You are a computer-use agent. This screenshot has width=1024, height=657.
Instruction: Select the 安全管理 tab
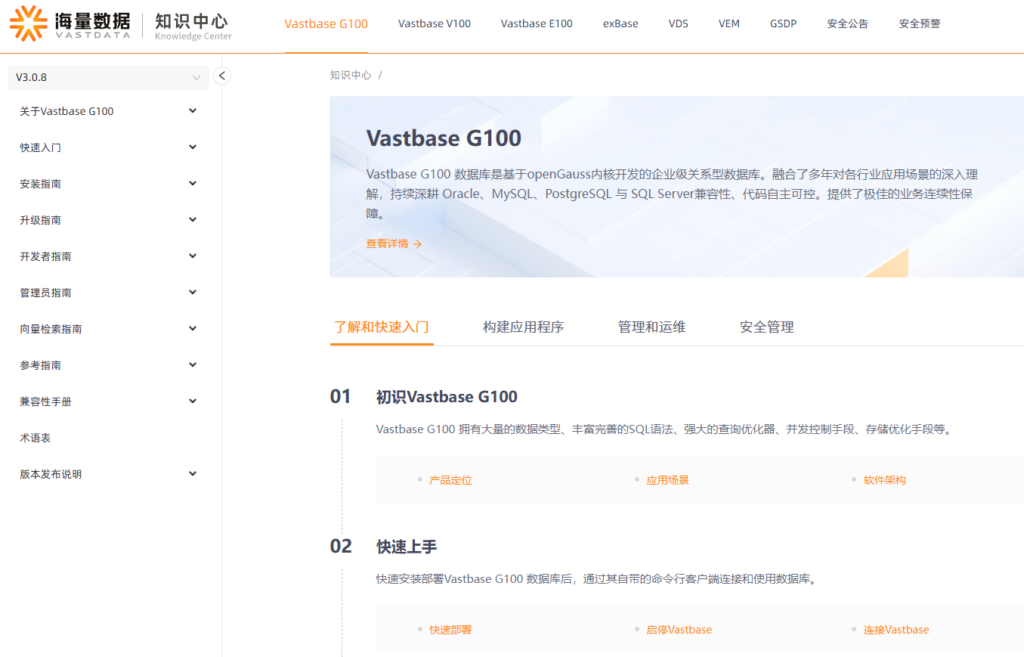(x=767, y=327)
